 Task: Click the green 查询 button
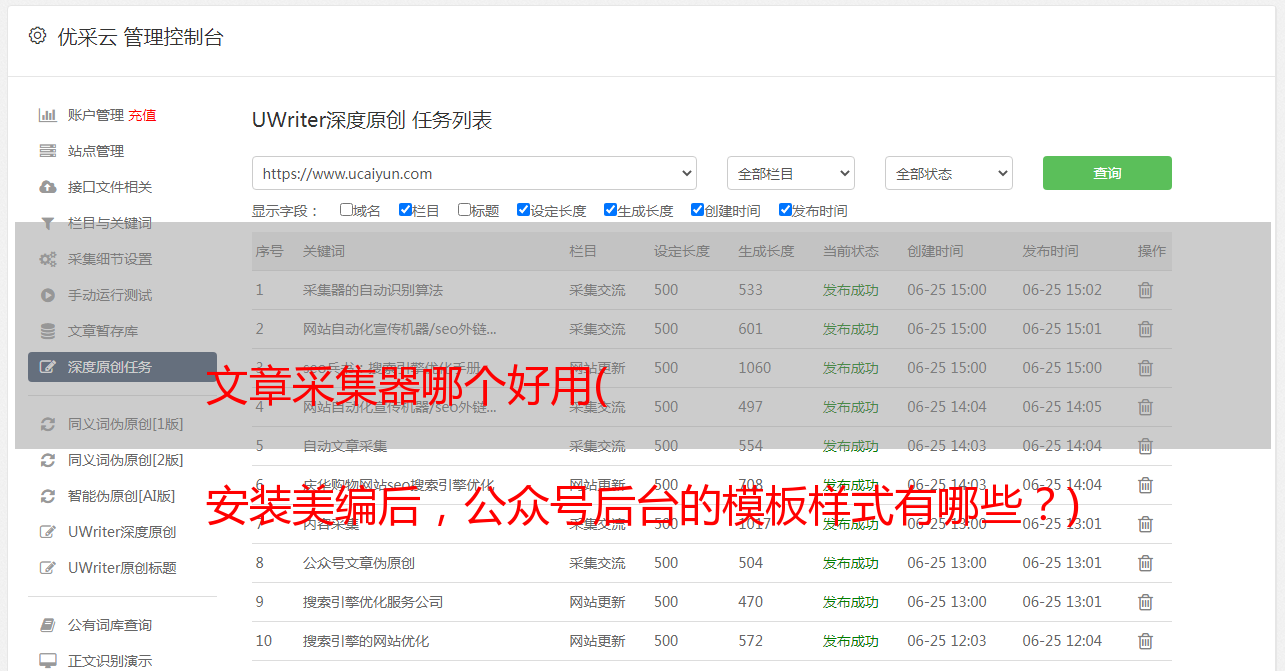(1106, 173)
